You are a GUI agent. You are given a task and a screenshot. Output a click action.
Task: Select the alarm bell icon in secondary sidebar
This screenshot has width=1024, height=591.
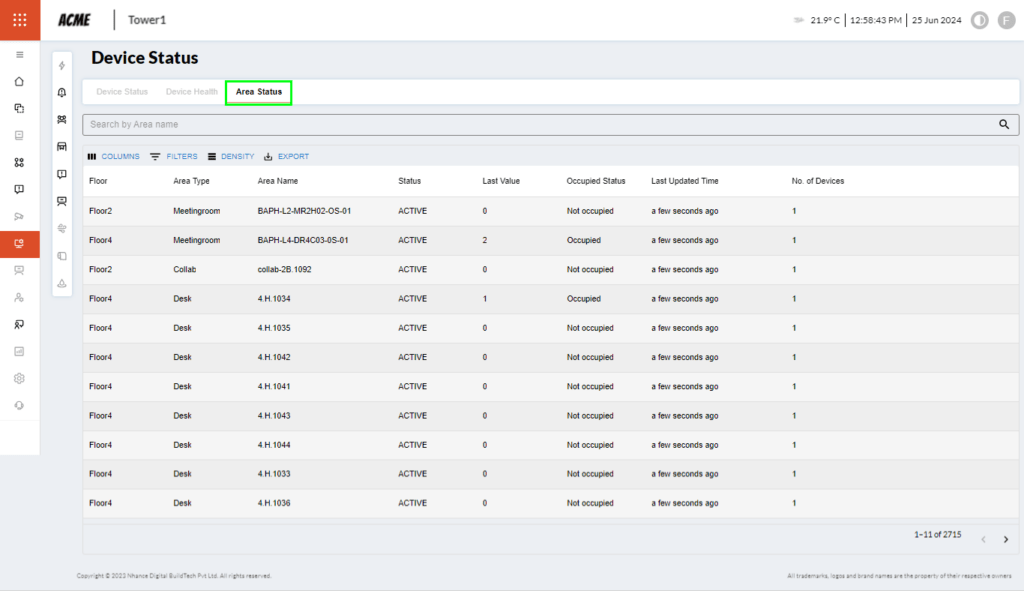pyautogui.click(x=62, y=93)
